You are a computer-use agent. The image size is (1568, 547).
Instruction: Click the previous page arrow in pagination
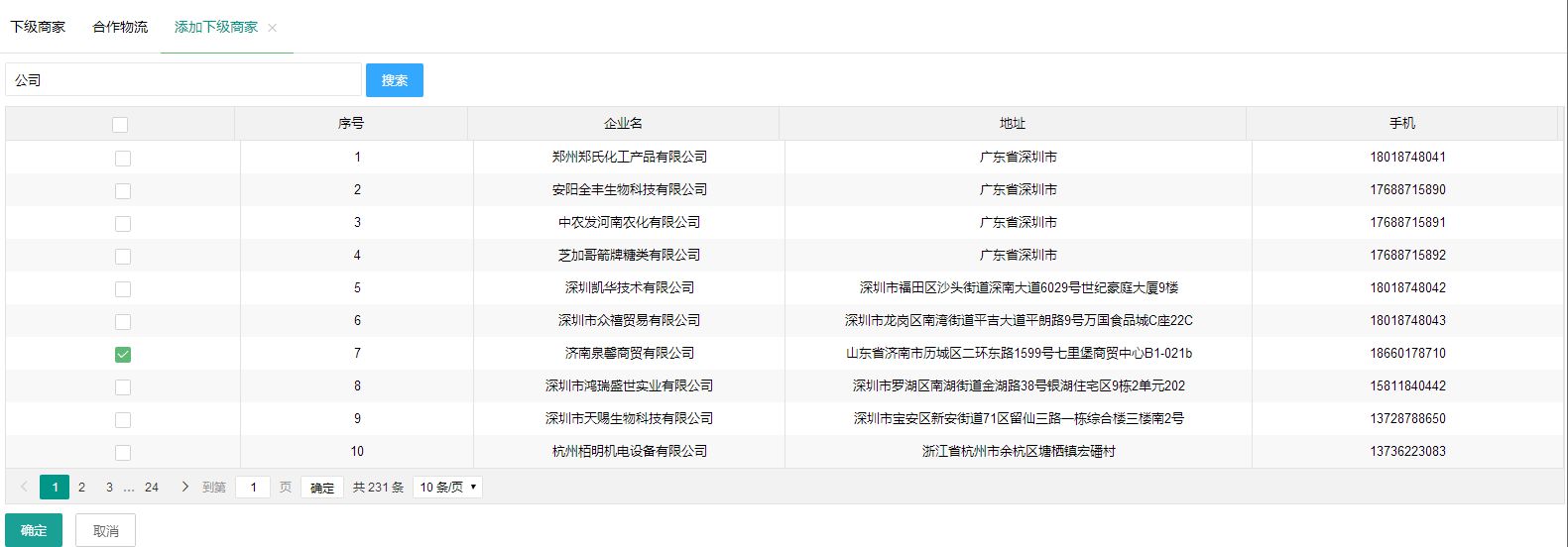(x=24, y=487)
